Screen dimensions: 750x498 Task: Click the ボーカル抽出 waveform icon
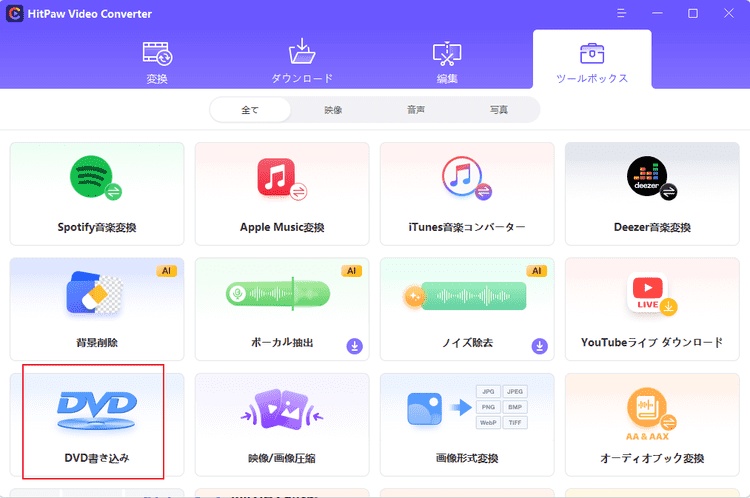278,293
